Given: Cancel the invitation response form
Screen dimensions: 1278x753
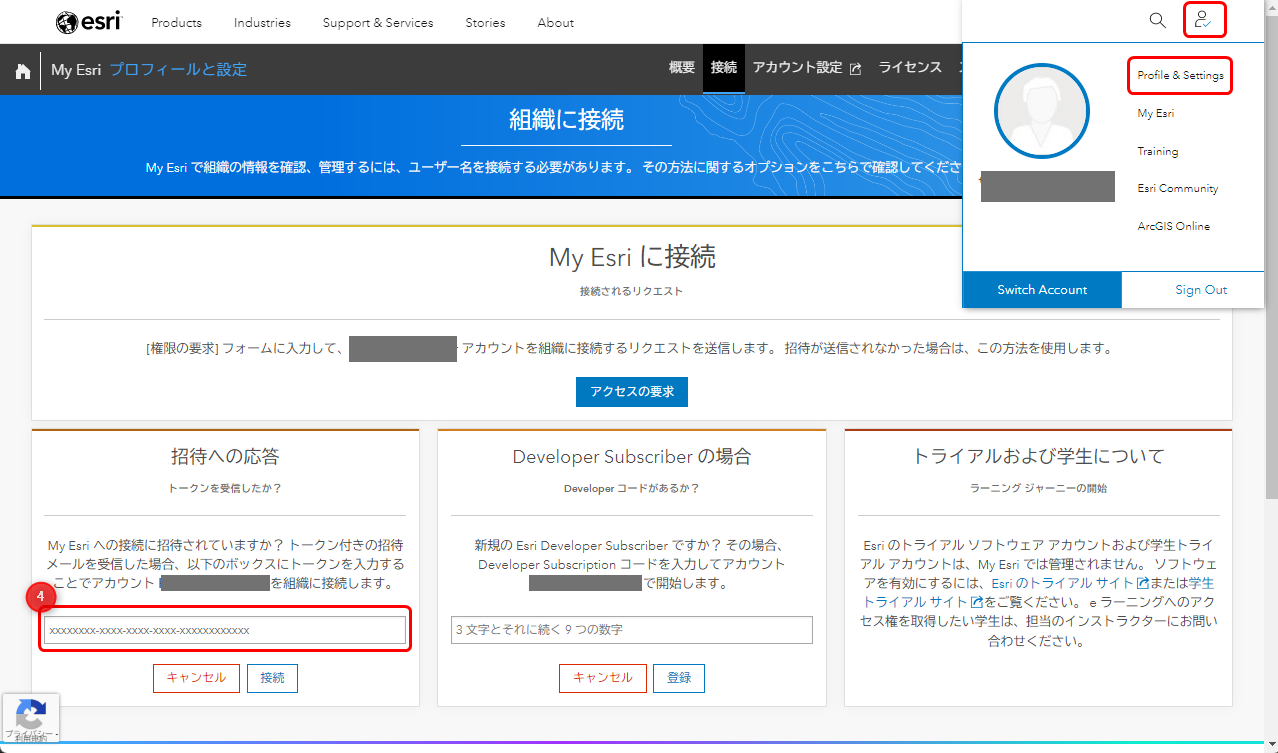Looking at the screenshot, I should [x=196, y=678].
